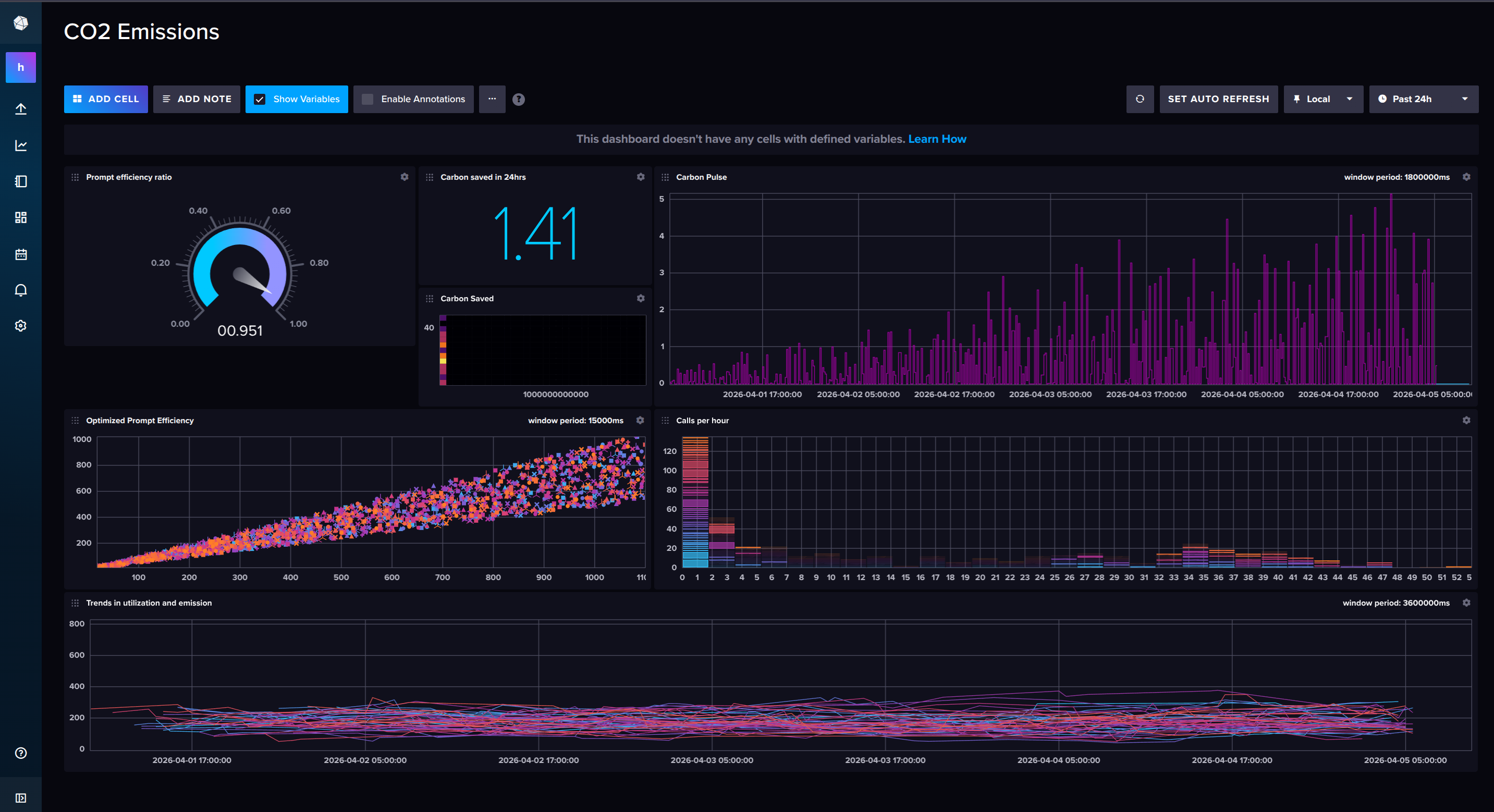Open Alerts bell icon in sidebar

[x=21, y=290]
